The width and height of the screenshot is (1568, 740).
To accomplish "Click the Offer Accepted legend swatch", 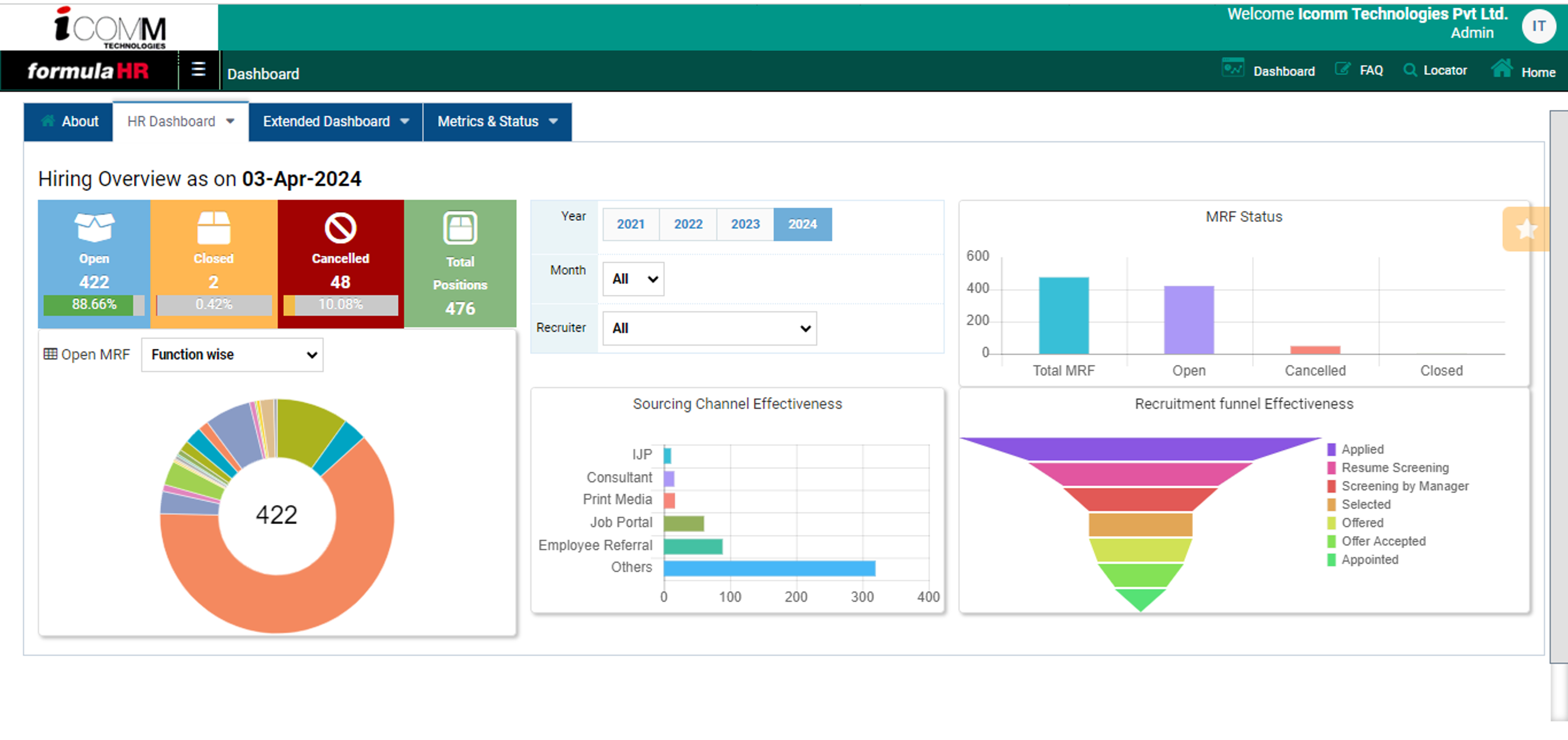I will click(x=1331, y=542).
